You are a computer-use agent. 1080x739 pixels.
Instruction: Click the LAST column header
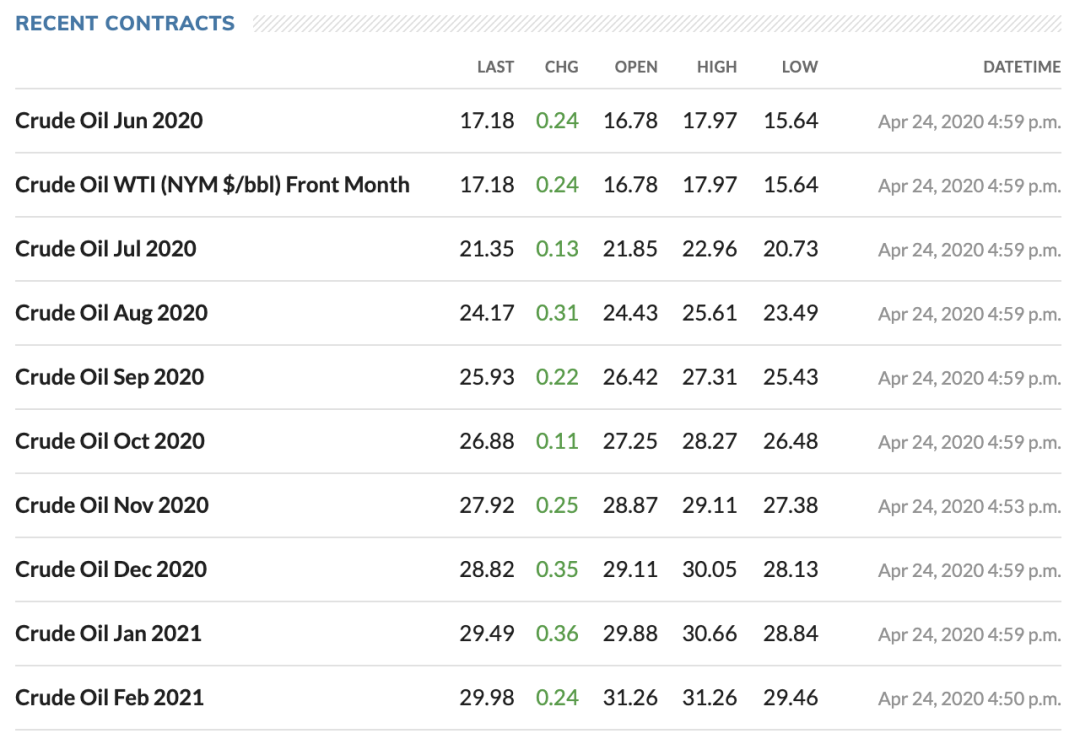(x=495, y=67)
